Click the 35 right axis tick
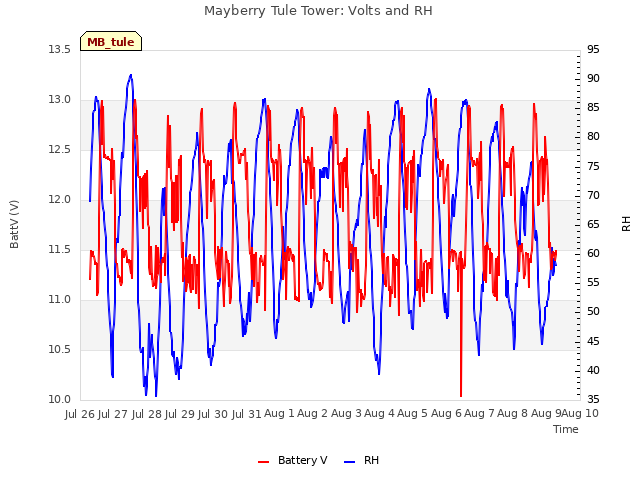This screenshot has width=640, height=480. click(593, 399)
